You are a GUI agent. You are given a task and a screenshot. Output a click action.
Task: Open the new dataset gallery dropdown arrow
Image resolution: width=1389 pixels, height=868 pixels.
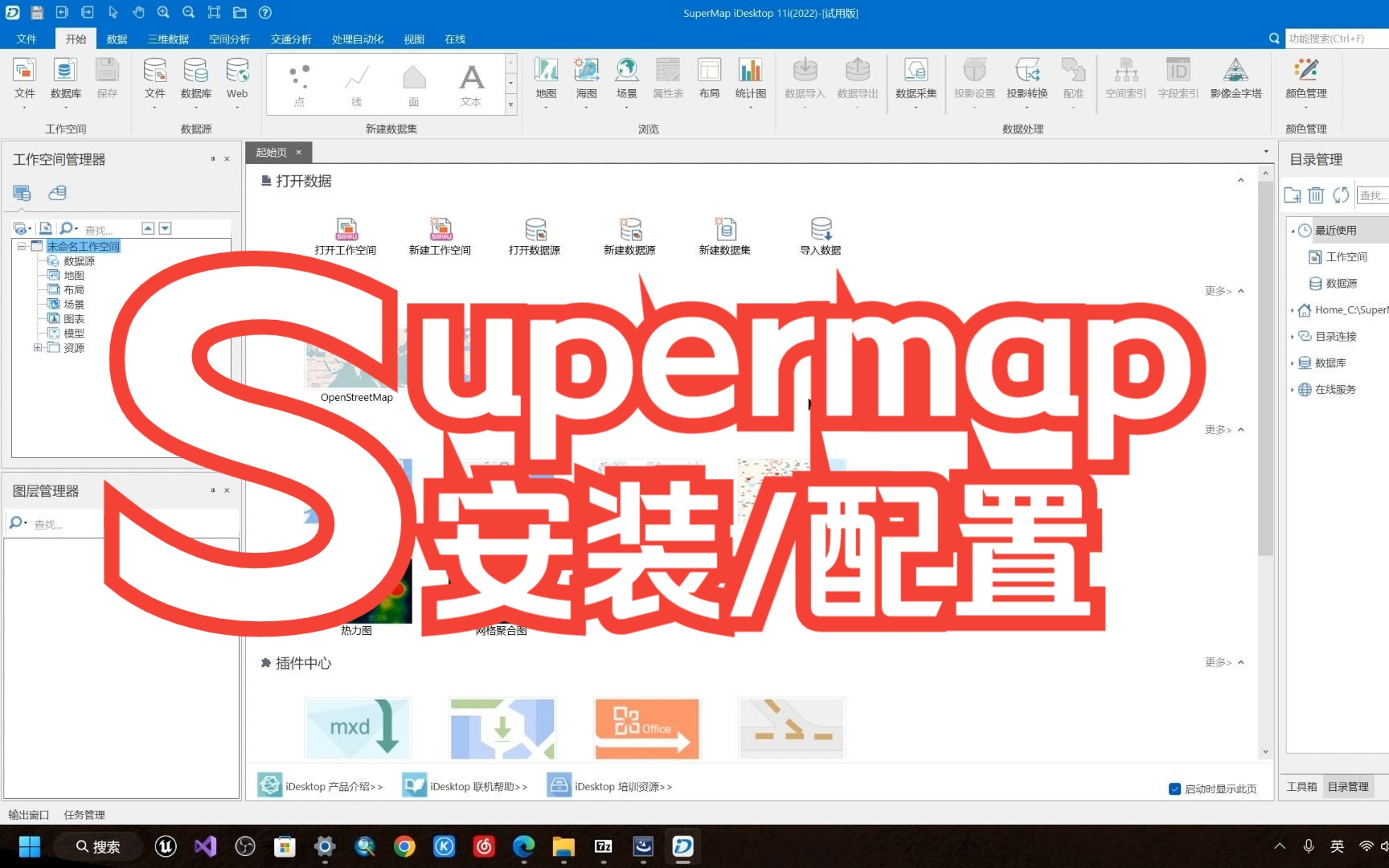tap(510, 104)
